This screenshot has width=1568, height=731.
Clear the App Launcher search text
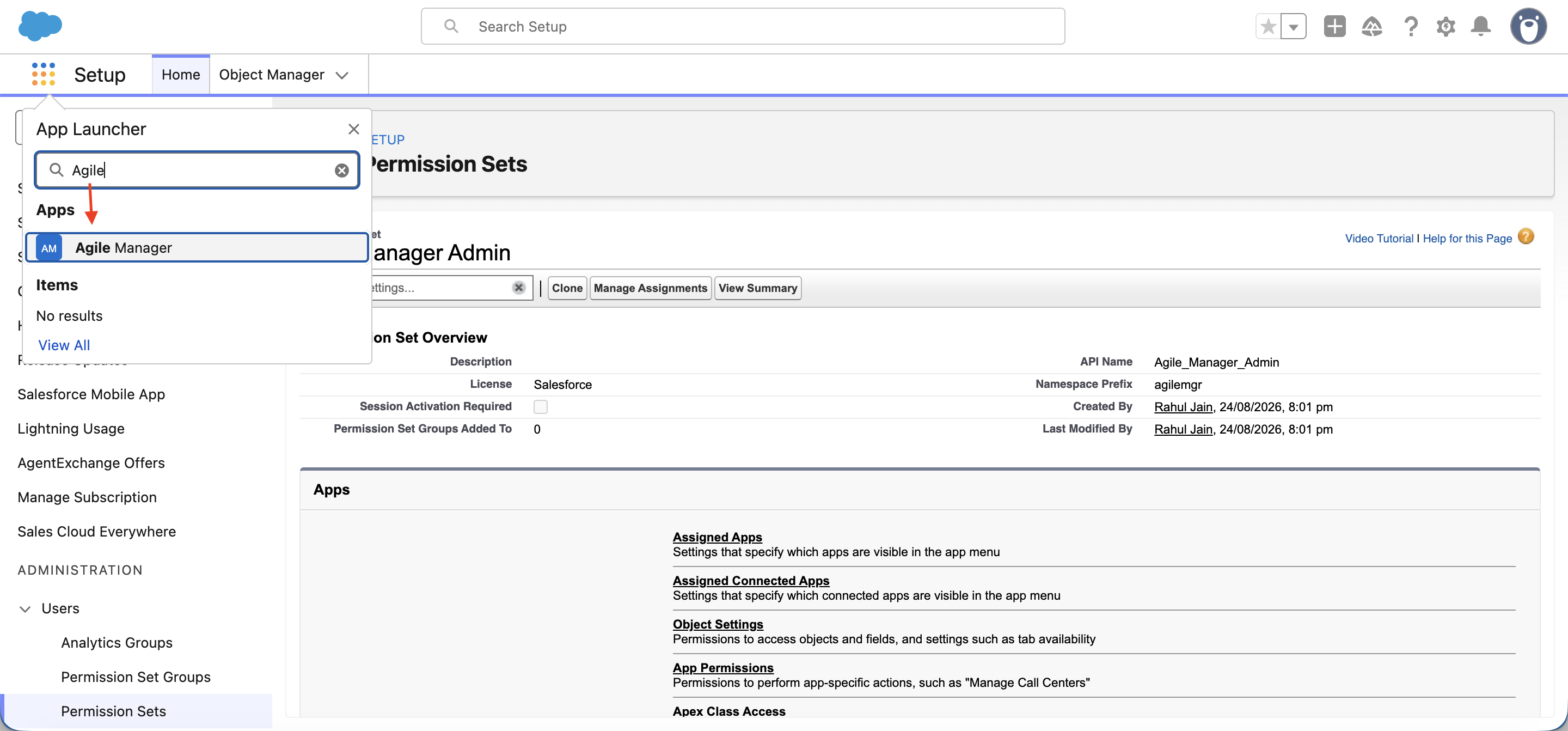click(x=342, y=170)
